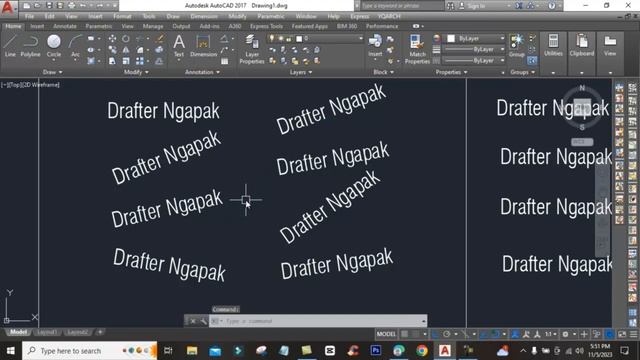Expand the Modify panel
Image resolution: width=640 pixels, height=360 pixels.
(x=136, y=72)
